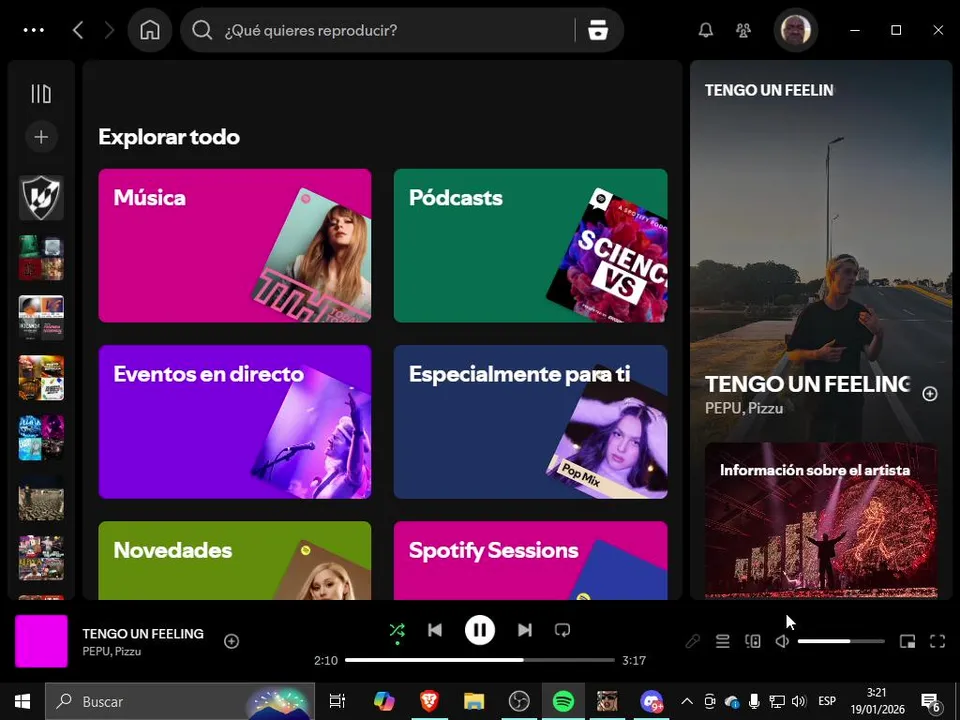Open the Música category card

[x=235, y=246]
